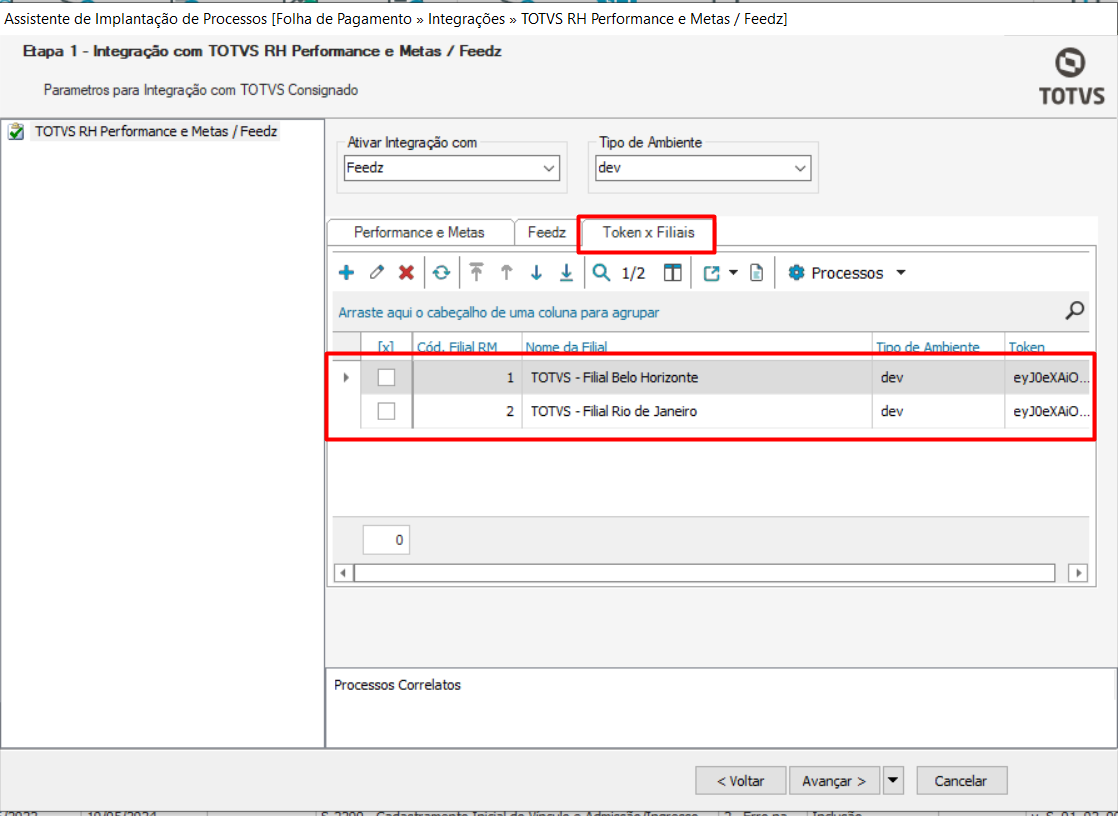1118x816 pixels.
Task: Click the dev cell in Belo Horizonte row
Action: coord(938,377)
